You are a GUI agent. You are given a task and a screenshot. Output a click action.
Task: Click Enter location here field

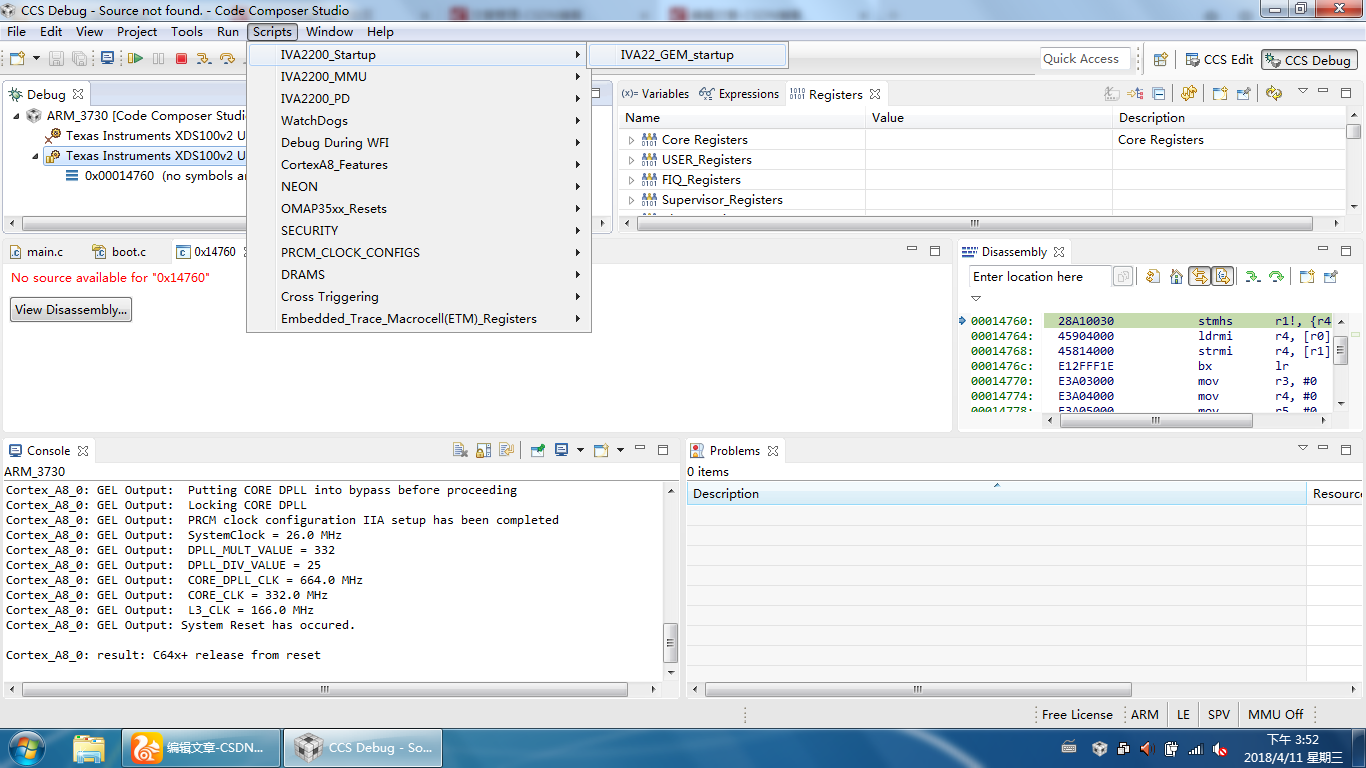(1040, 277)
